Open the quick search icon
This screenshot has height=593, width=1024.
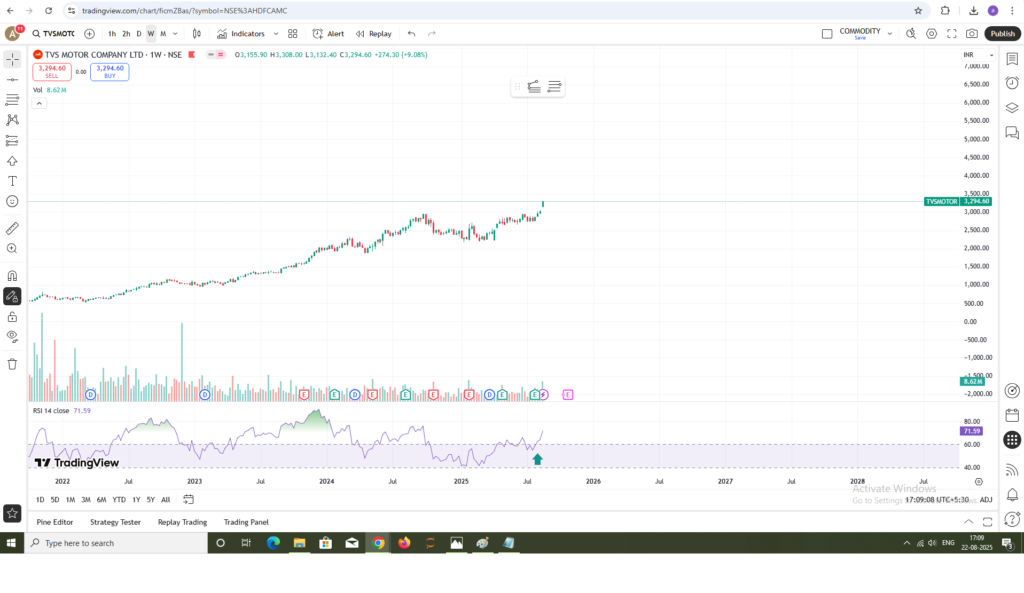click(x=911, y=34)
